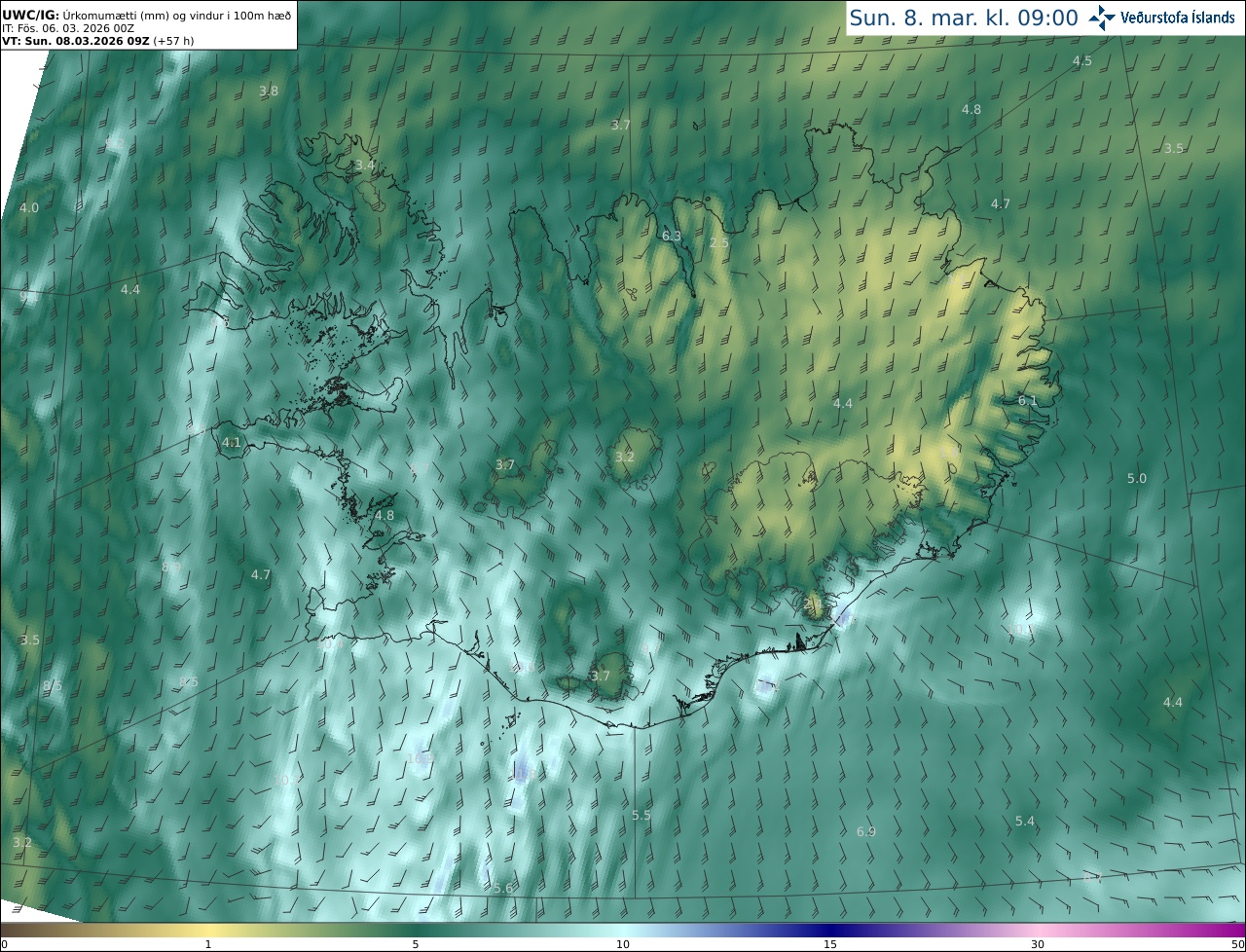This screenshot has width=1246, height=952.
Task: Select the date header Sun. 8. mar. kl. 09:00
Action: coord(964,18)
